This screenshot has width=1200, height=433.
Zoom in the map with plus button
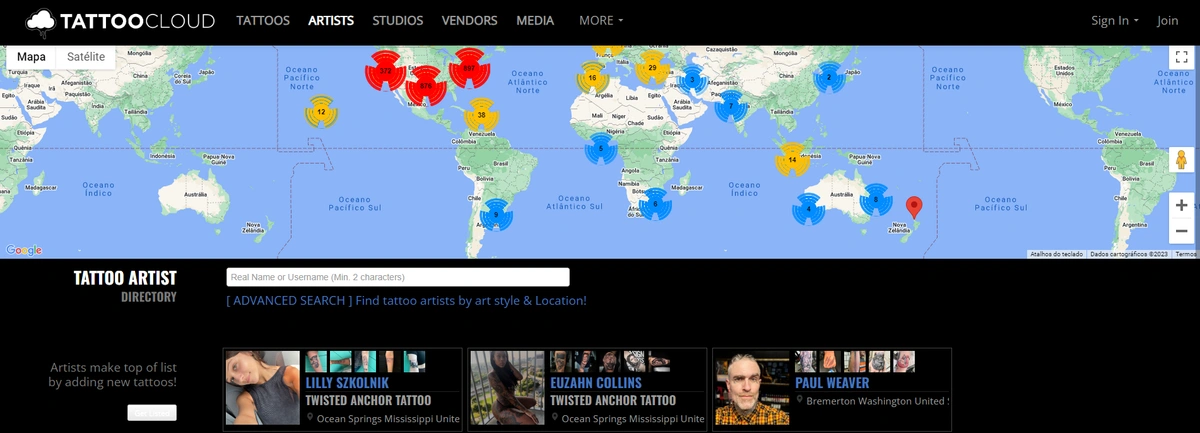pyautogui.click(x=1181, y=204)
